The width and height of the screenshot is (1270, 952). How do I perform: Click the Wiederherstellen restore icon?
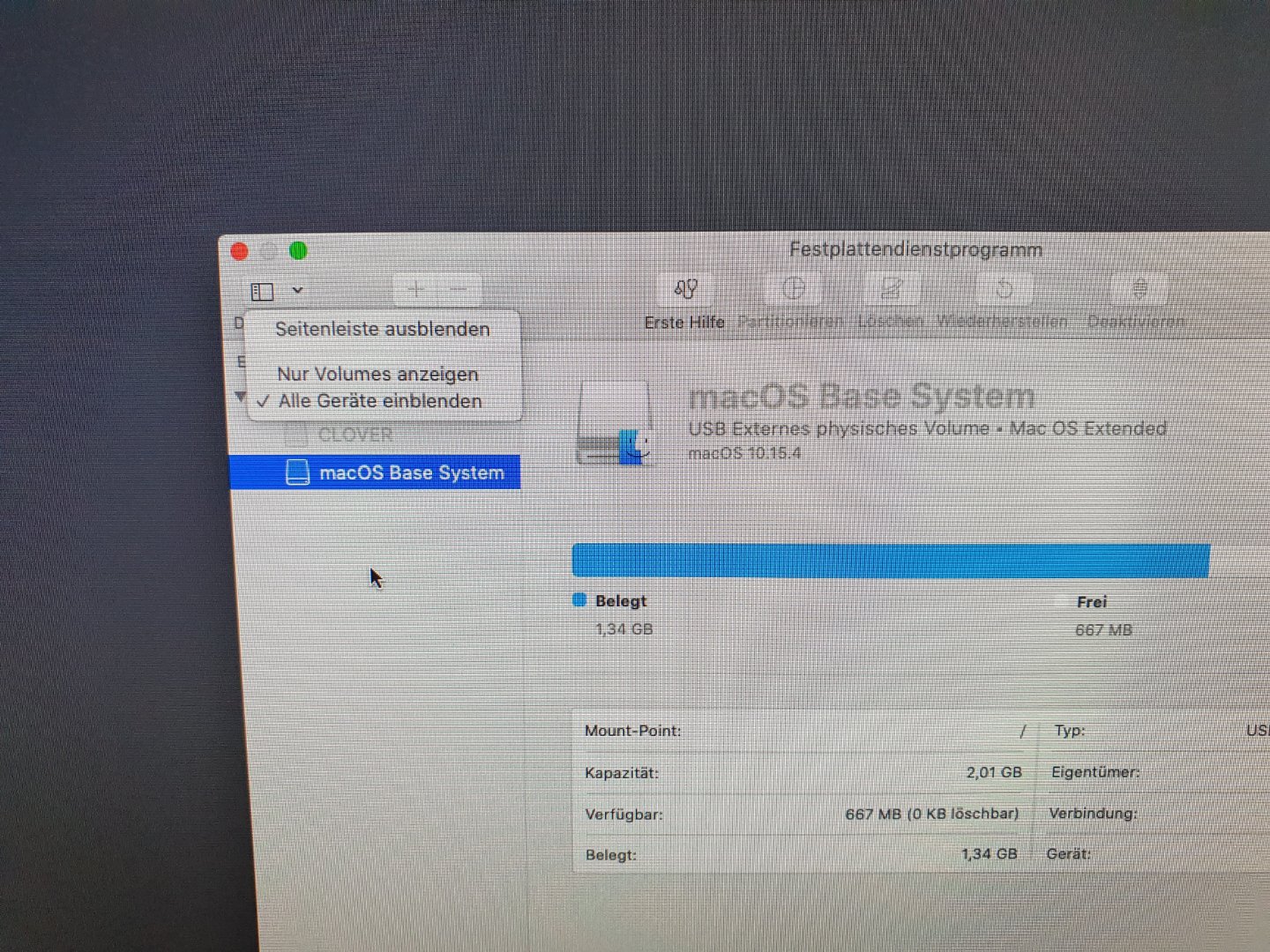(1004, 287)
